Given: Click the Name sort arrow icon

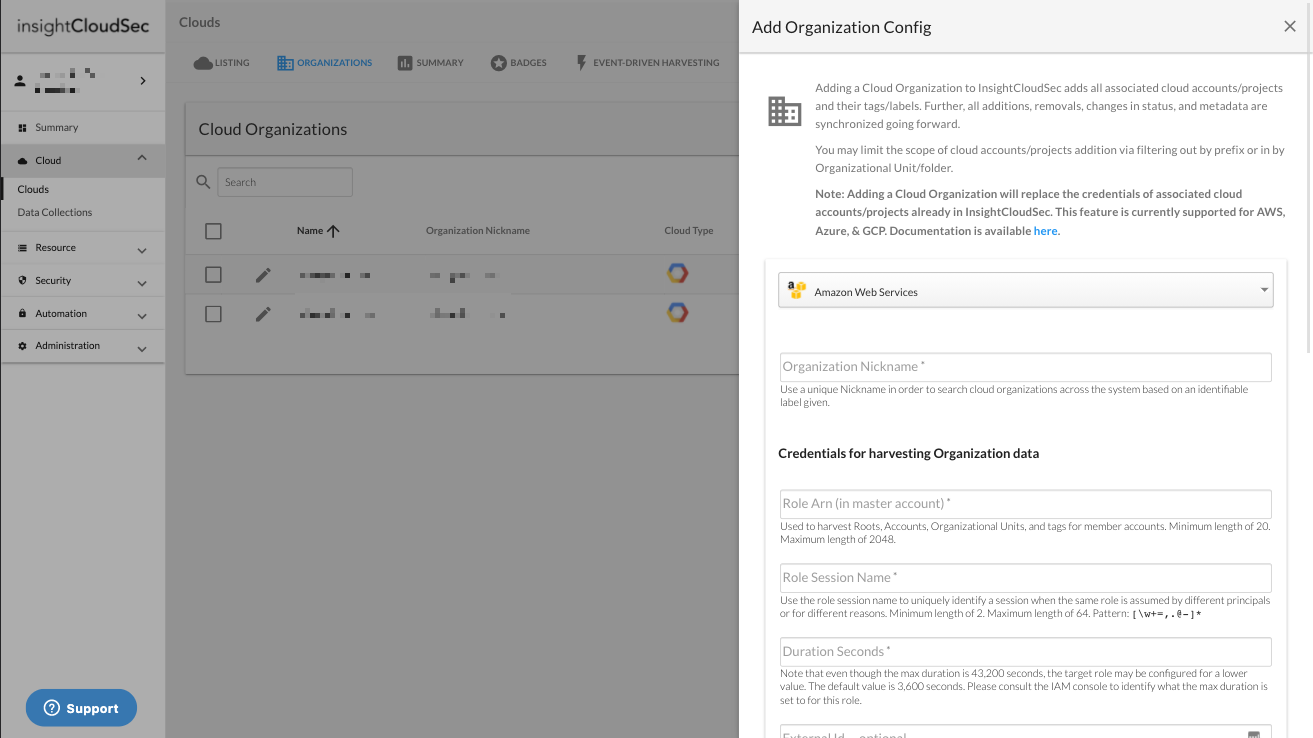Looking at the screenshot, I should [333, 231].
